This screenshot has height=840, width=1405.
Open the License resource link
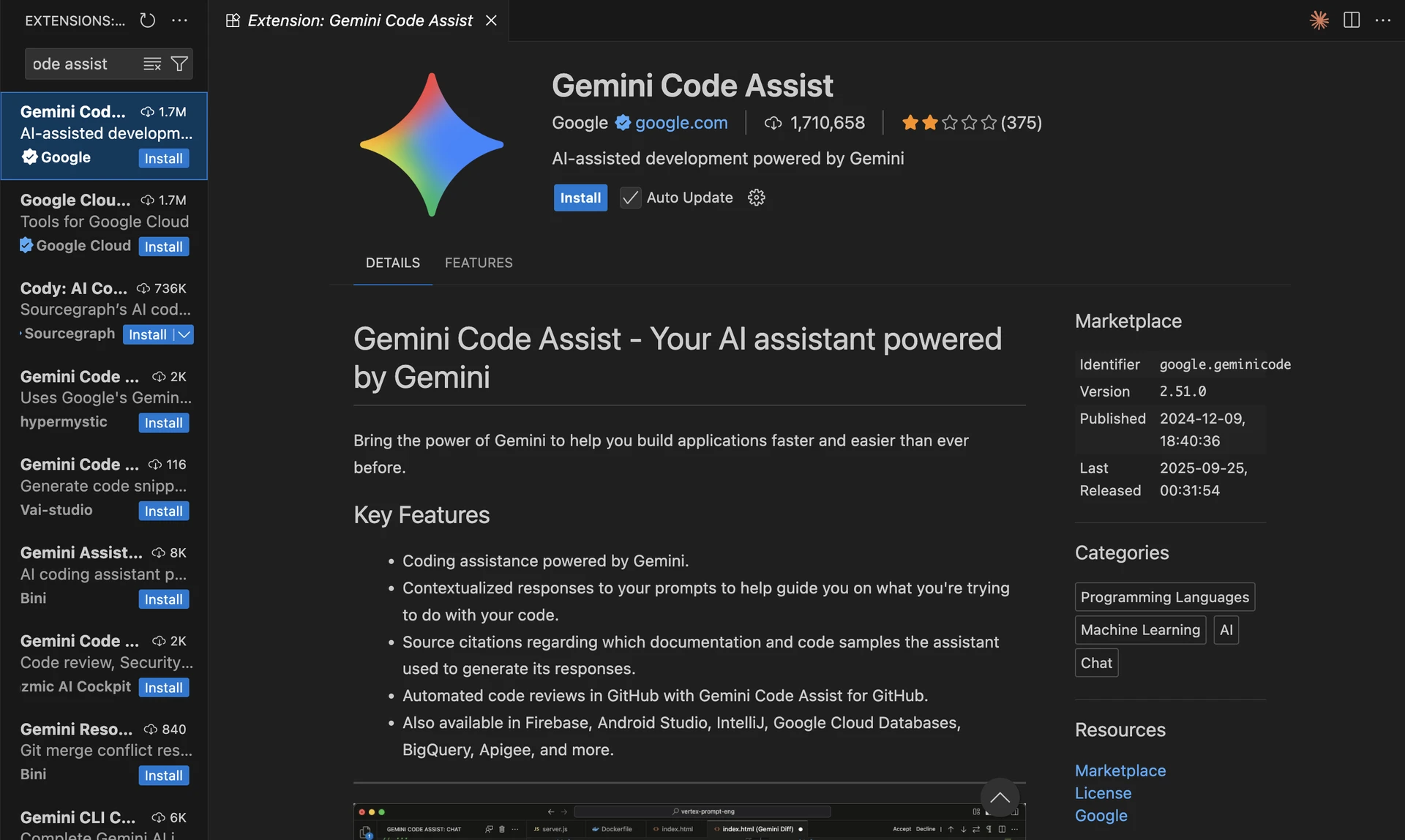pyautogui.click(x=1103, y=793)
